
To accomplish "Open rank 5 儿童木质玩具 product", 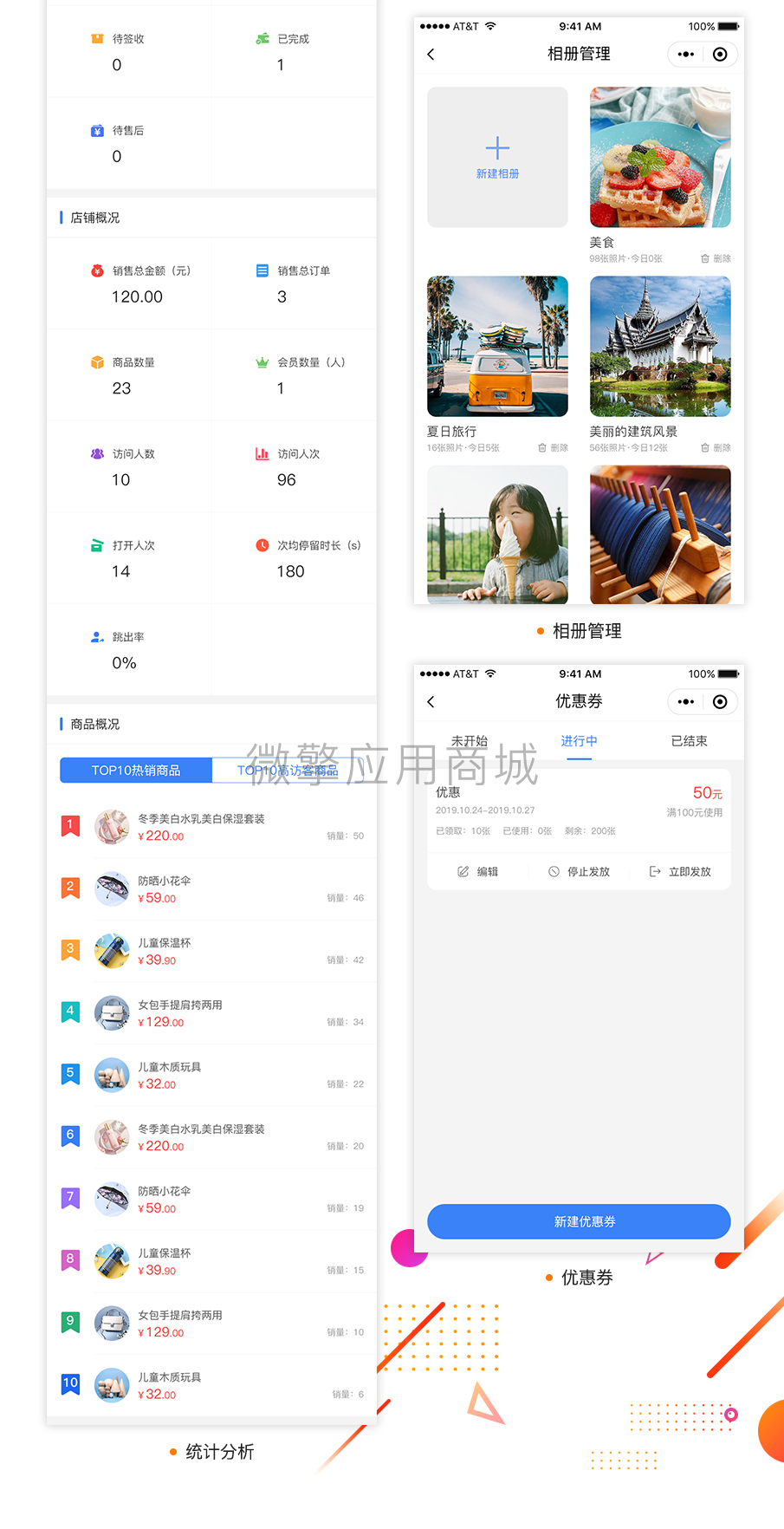I will click(211, 1076).
